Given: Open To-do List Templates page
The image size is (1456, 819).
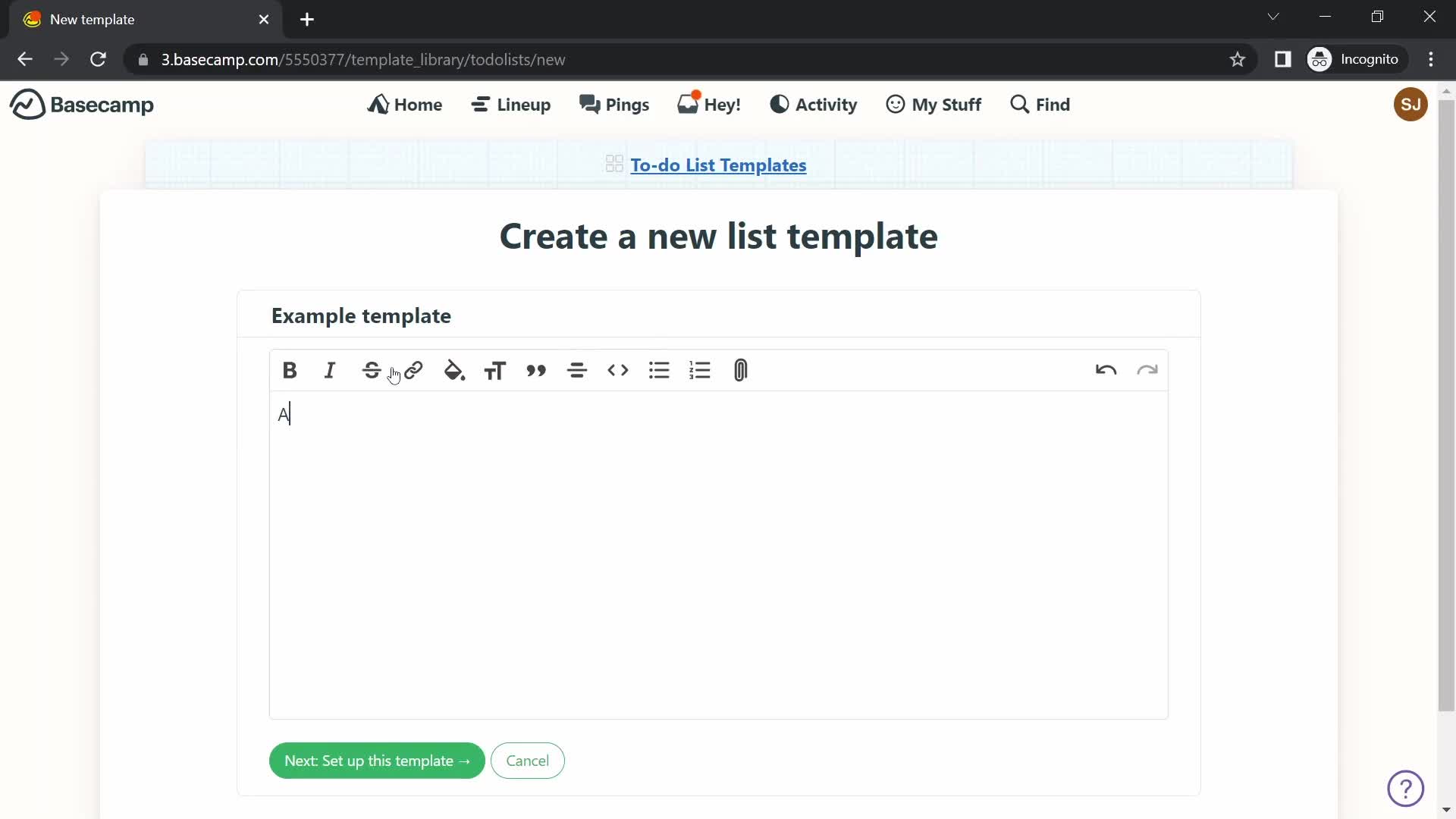Looking at the screenshot, I should click(x=718, y=165).
